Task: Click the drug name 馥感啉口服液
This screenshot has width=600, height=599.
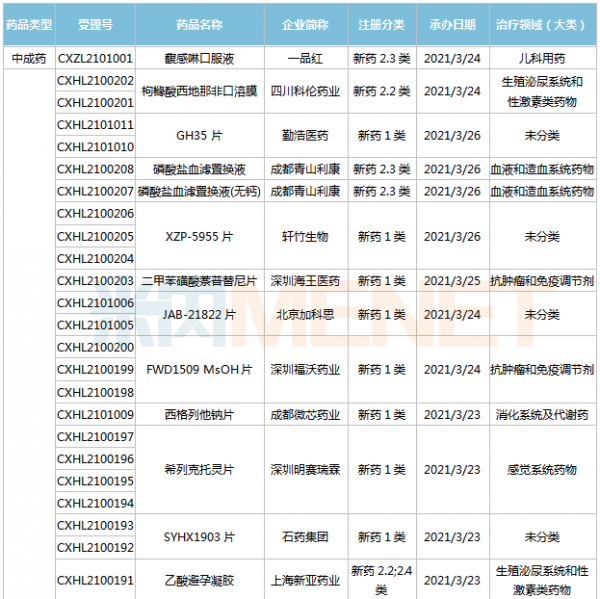Action: point(200,59)
